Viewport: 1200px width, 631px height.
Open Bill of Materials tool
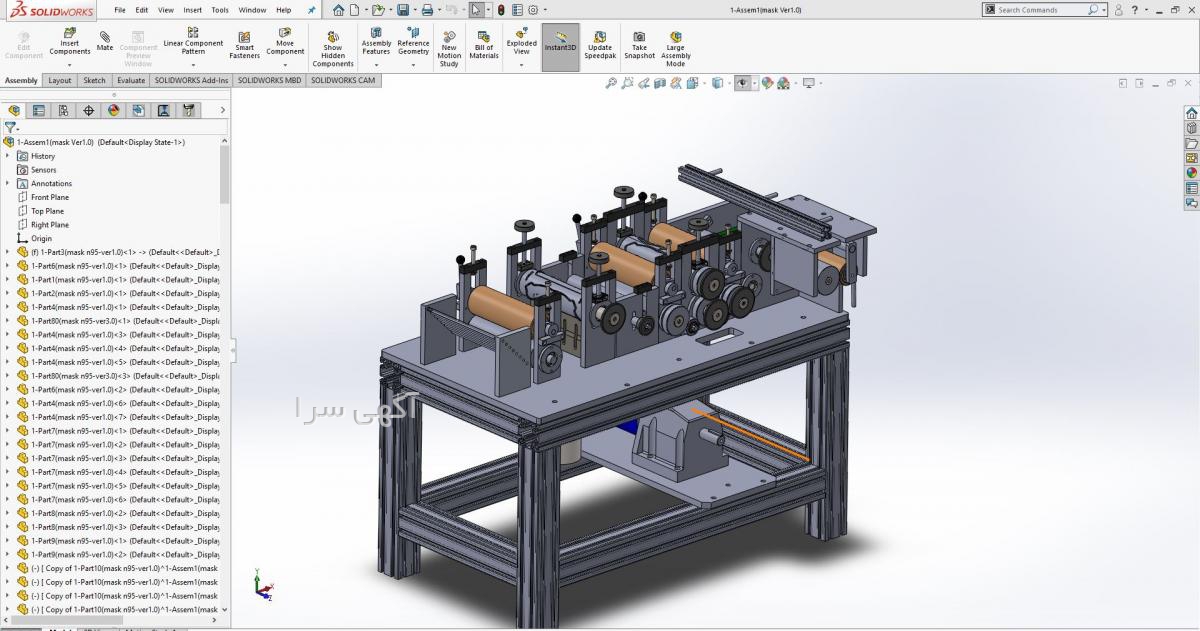coord(484,46)
